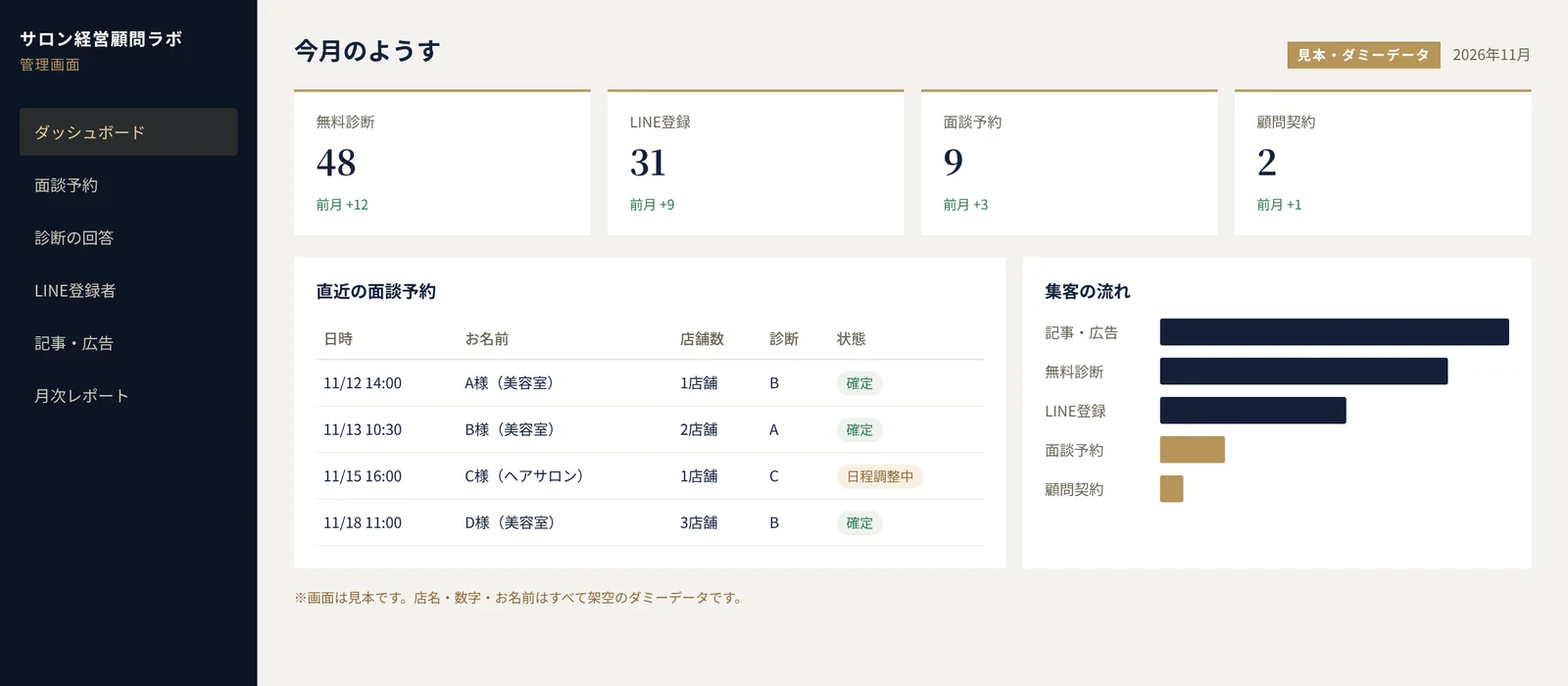The height and width of the screenshot is (686, 1568).
Task: Click the name D様（美容室）
Action: click(513, 523)
